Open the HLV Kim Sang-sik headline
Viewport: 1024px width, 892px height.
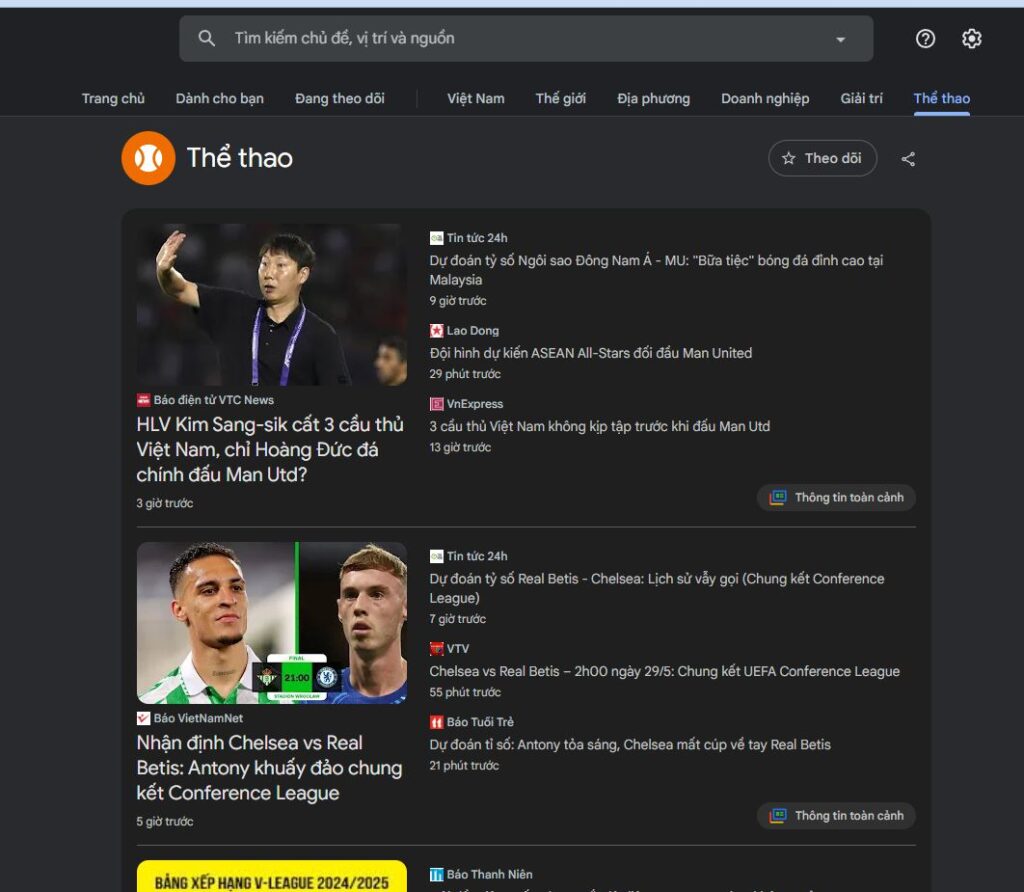[x=270, y=449]
